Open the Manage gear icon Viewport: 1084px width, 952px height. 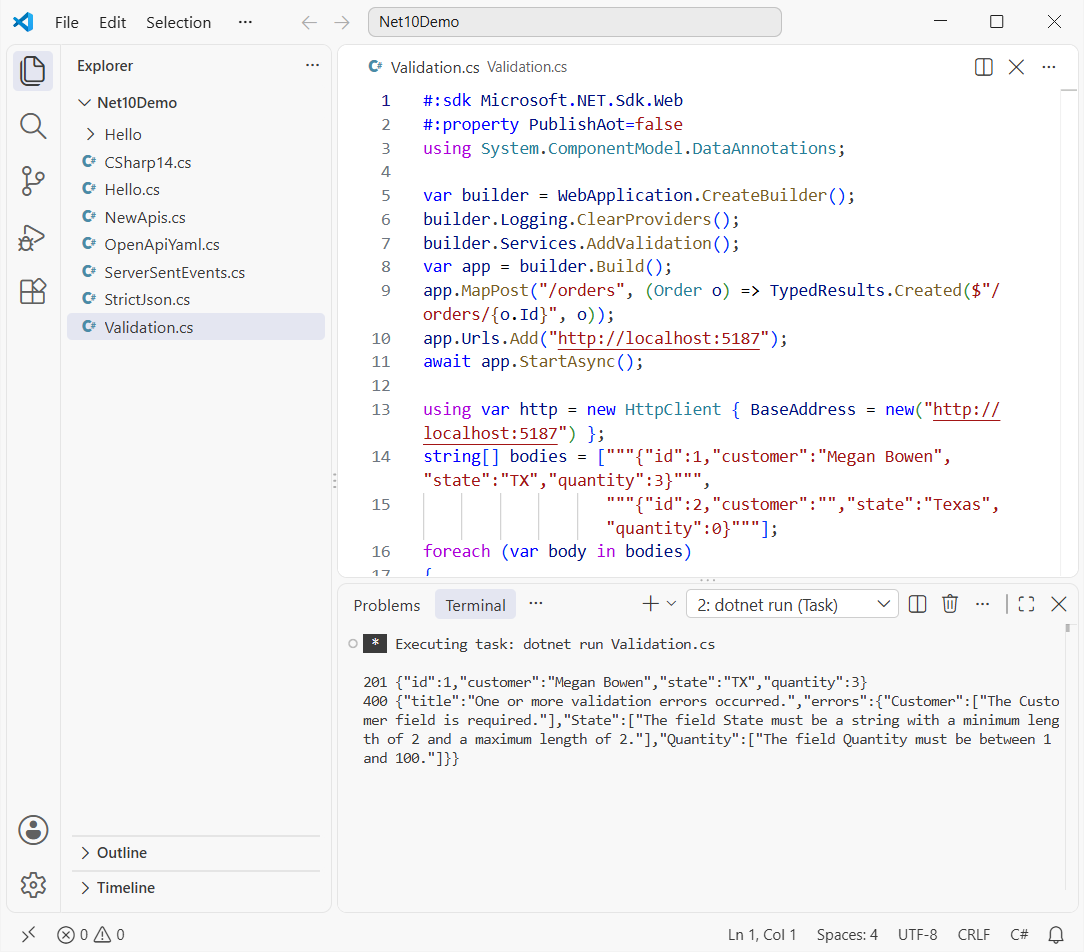coord(33,884)
